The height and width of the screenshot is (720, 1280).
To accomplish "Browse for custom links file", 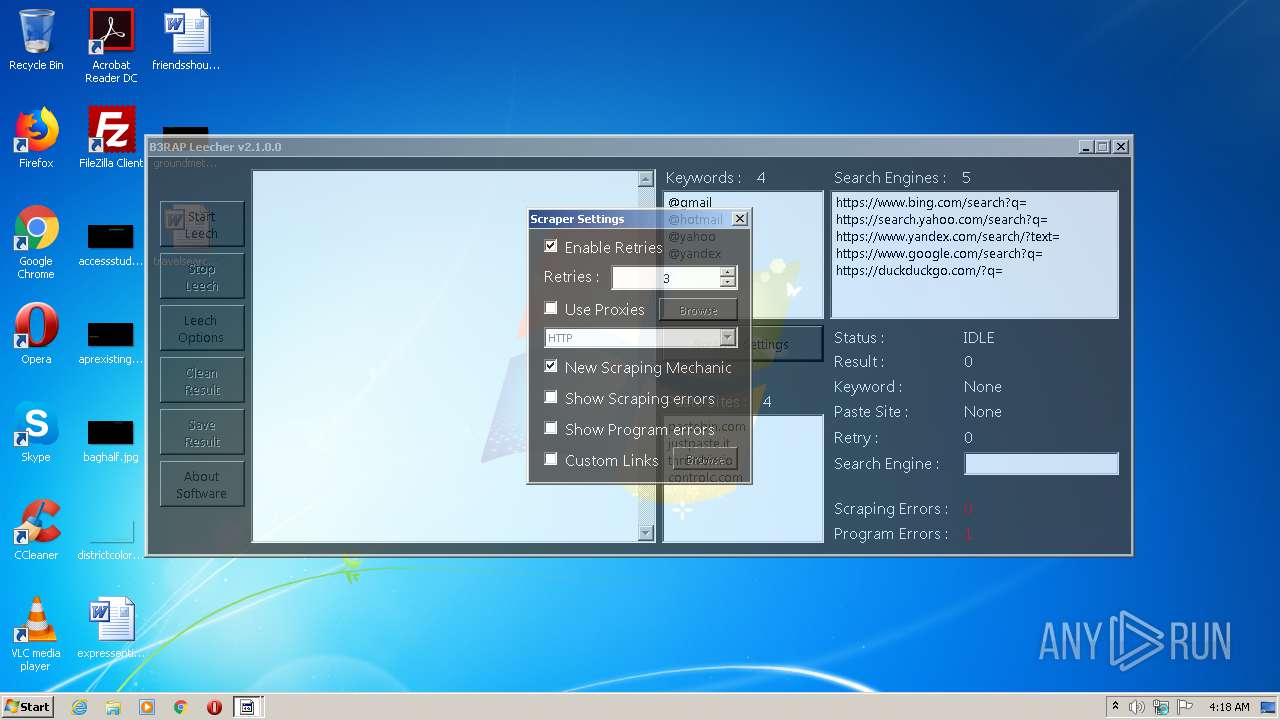I will point(705,460).
